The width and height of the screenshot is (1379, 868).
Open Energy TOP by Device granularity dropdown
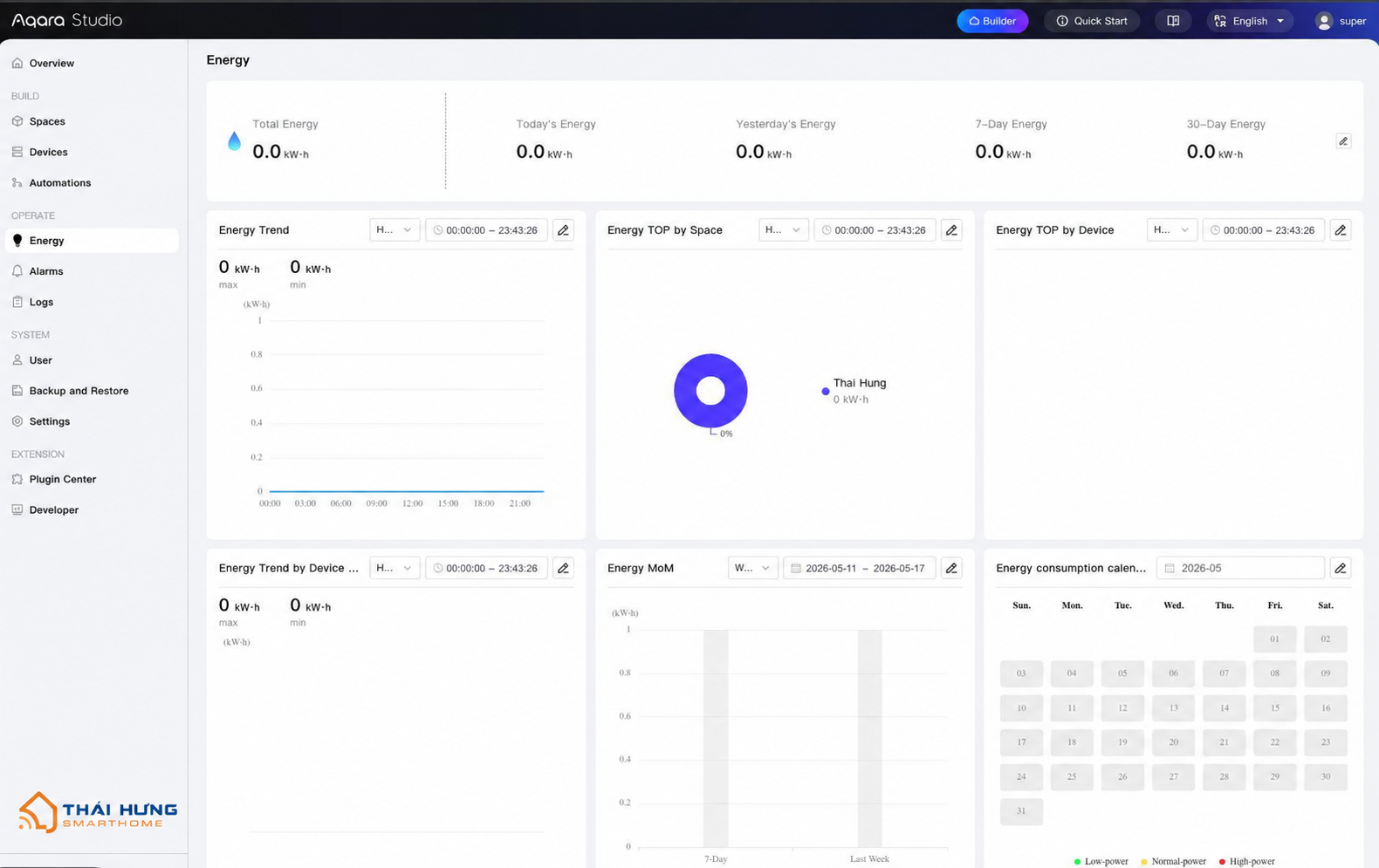(1171, 230)
